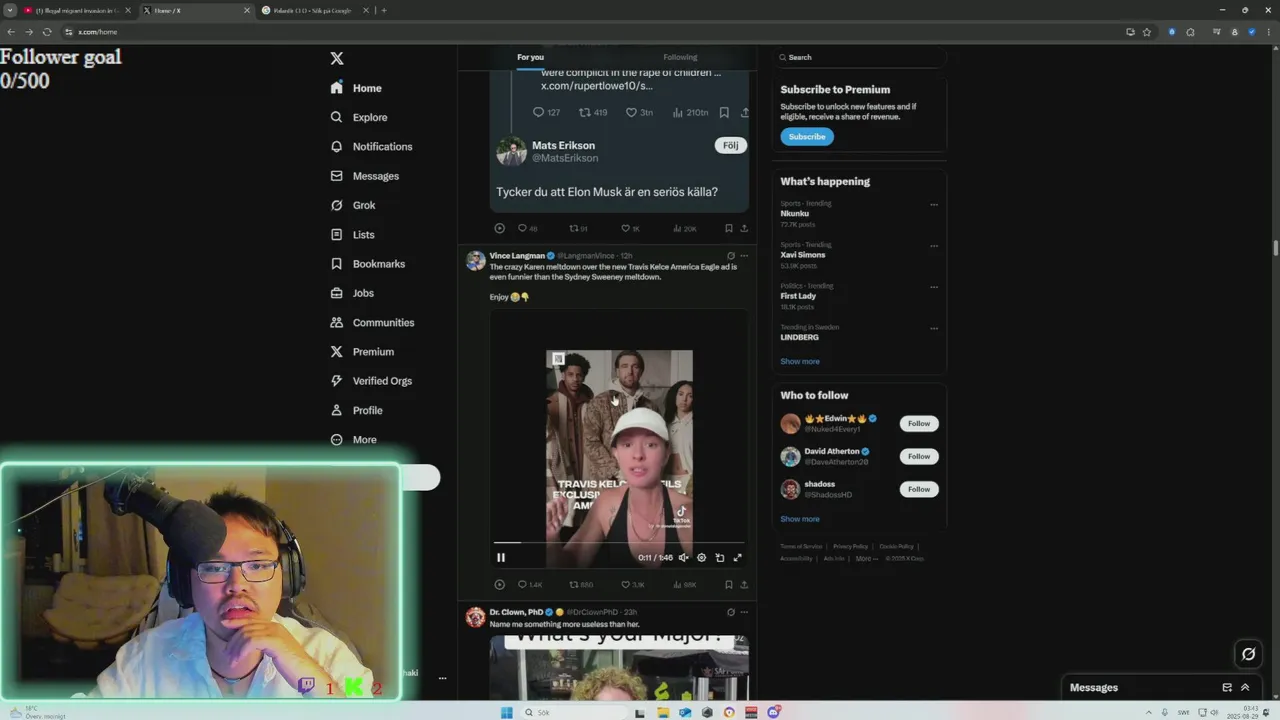
Task: Open Grok action on Vince Langman post
Action: pyautogui.click(x=731, y=256)
